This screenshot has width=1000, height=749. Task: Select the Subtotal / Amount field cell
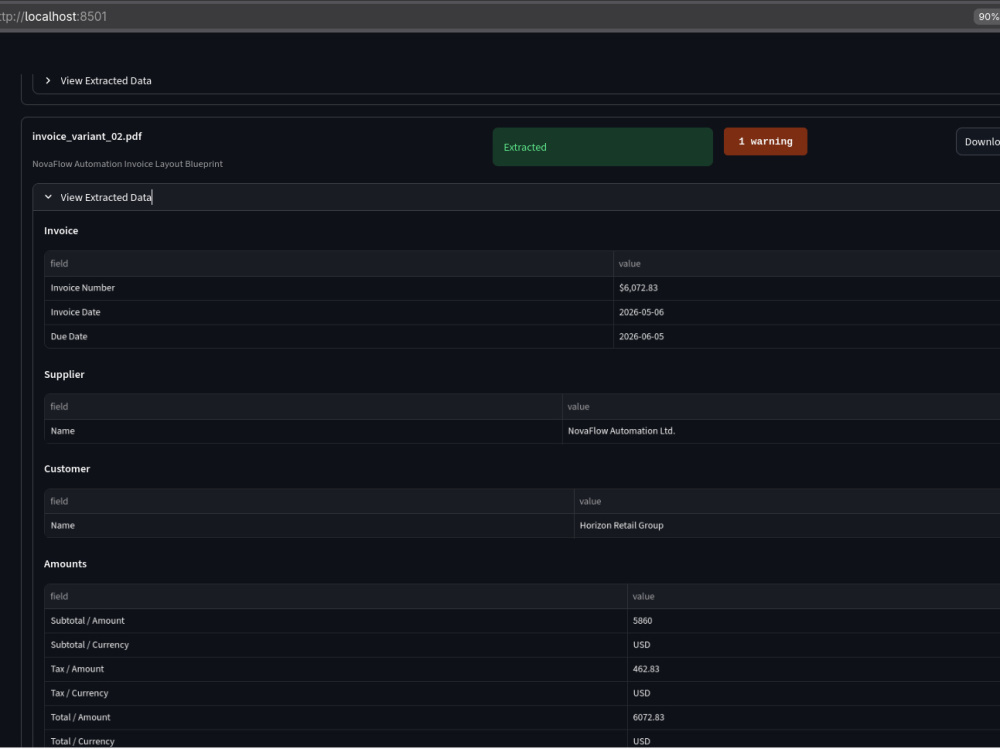335,620
